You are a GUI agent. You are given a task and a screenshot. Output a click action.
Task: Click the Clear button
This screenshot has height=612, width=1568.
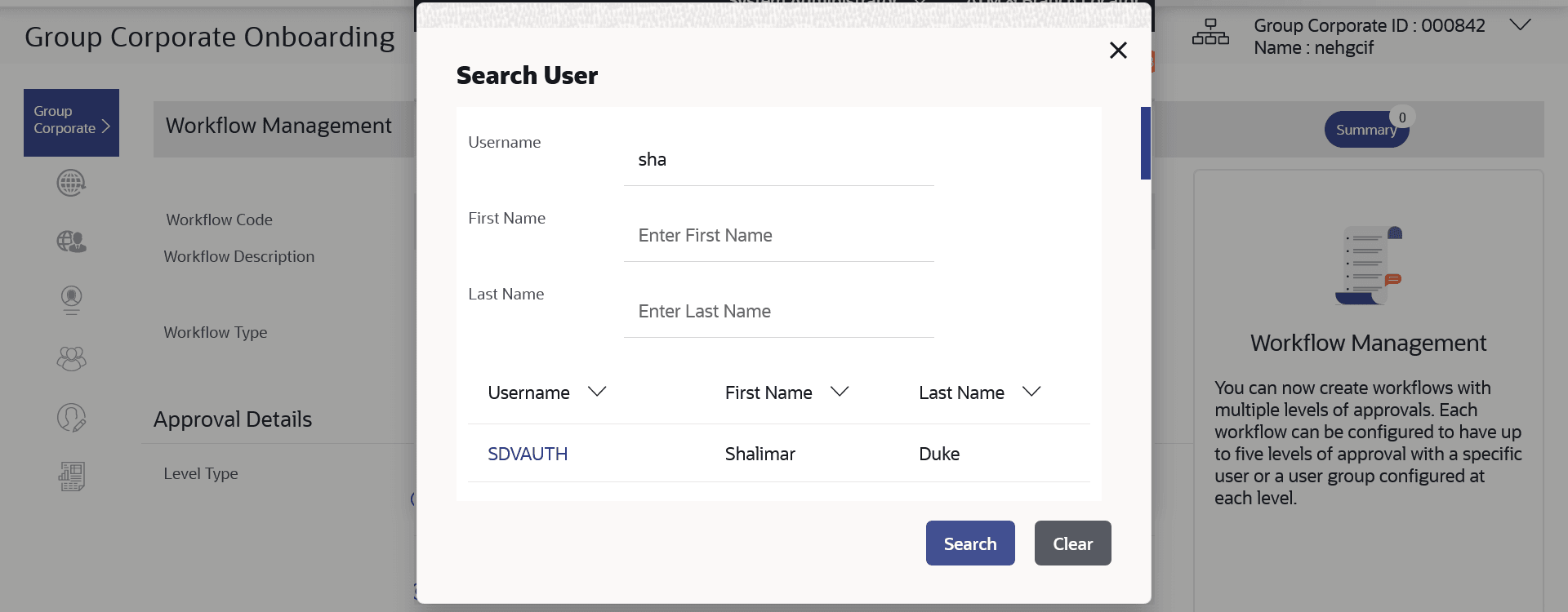(1072, 543)
